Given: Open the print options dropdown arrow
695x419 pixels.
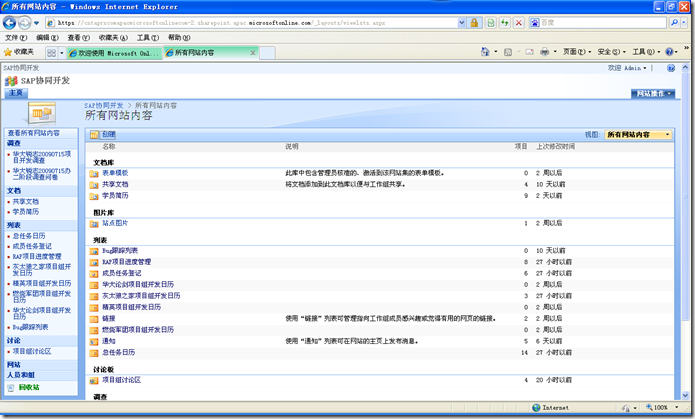Looking at the screenshot, I should (555, 52).
